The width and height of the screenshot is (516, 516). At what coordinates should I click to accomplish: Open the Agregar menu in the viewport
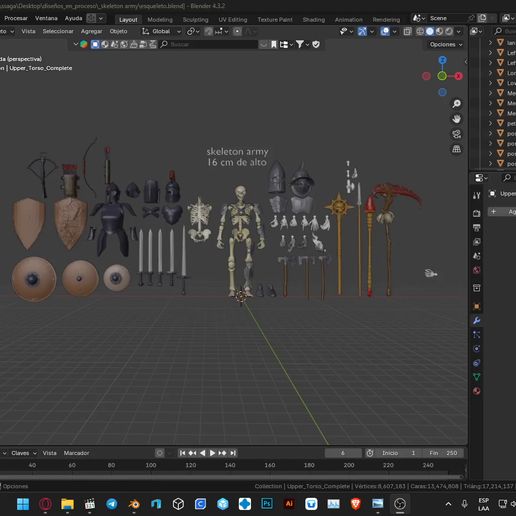pyautogui.click(x=91, y=31)
